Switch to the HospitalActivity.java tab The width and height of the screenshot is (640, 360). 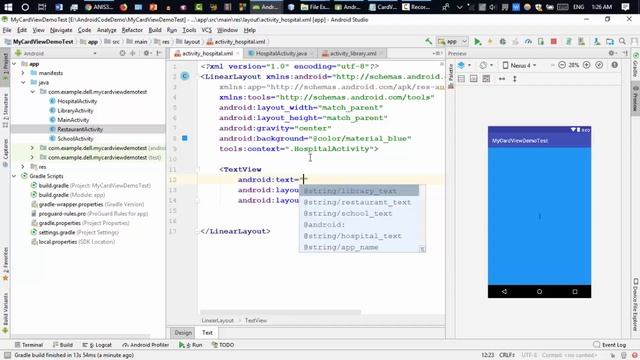(x=281, y=53)
